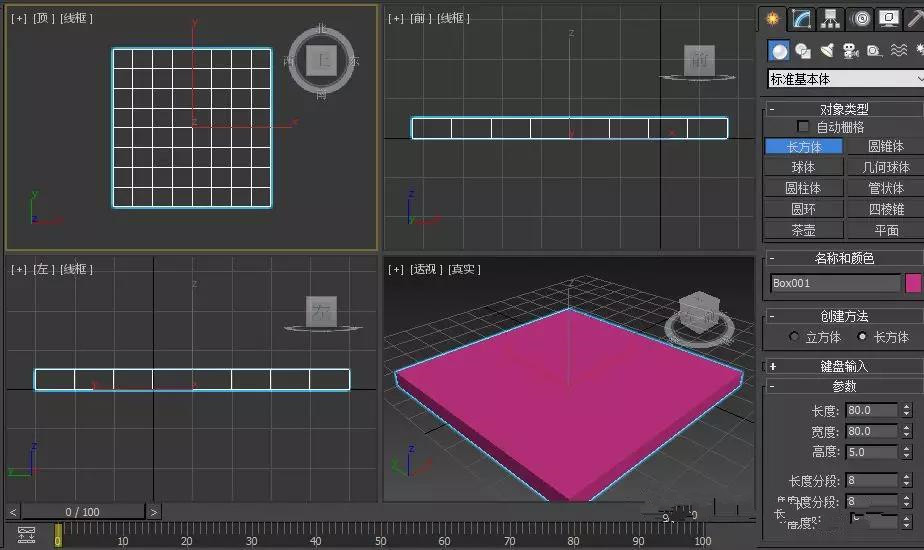Image resolution: width=924 pixels, height=550 pixels.
Task: Click the 长度 value field
Action: (872, 410)
